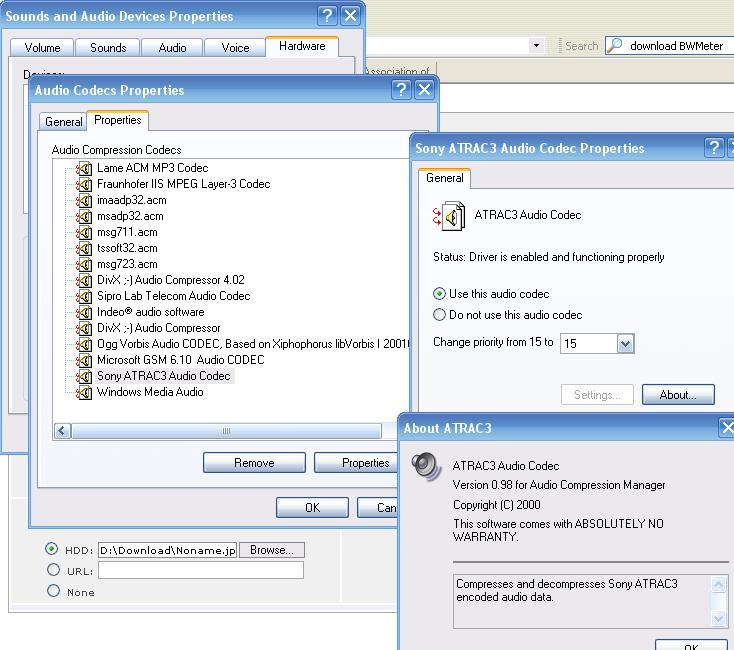The image size is (734, 650).
Task: Select 'Sony ATRAC3 Audio Codec' list entry
Action: coord(163,376)
